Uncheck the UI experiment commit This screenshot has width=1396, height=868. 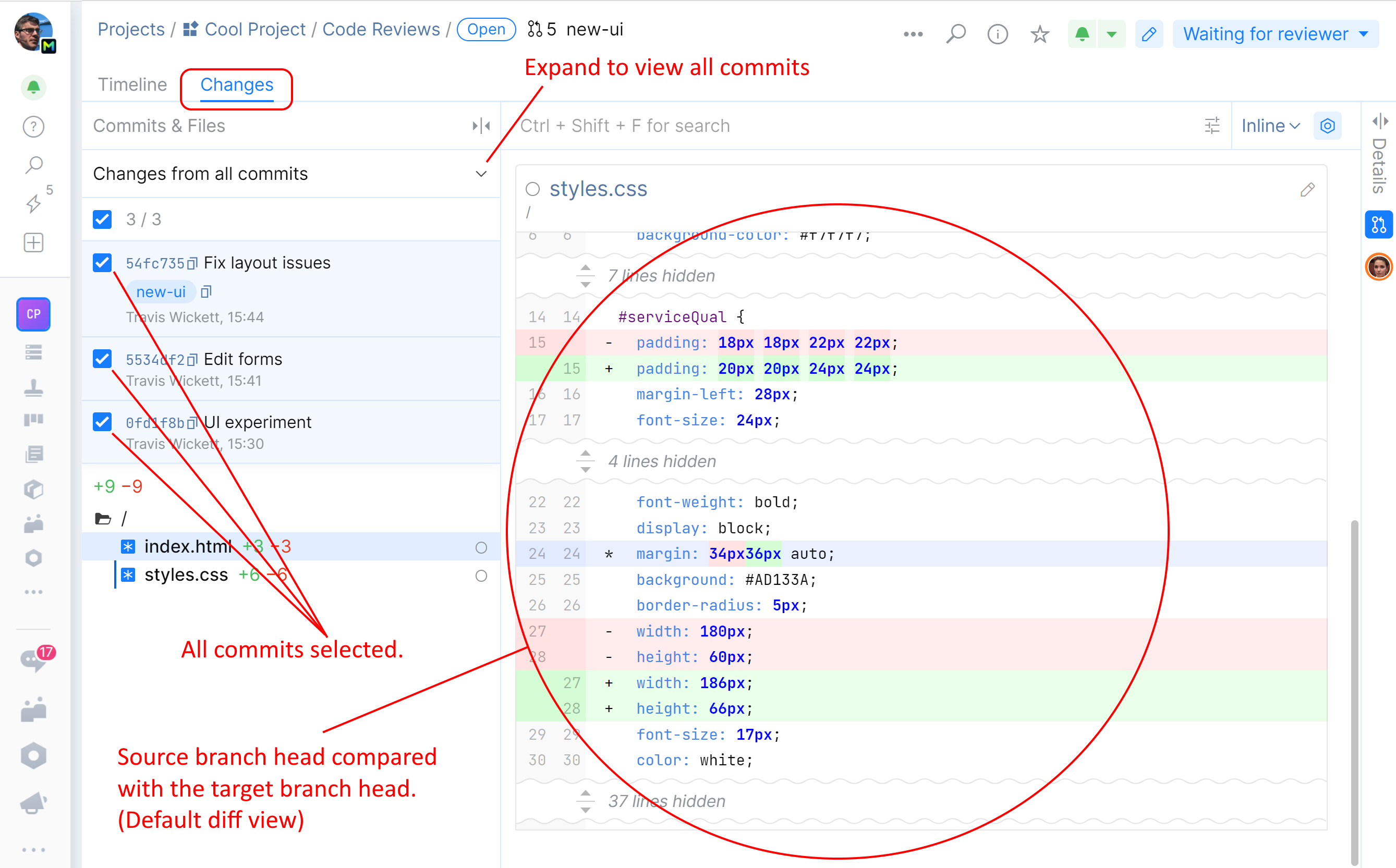click(102, 422)
